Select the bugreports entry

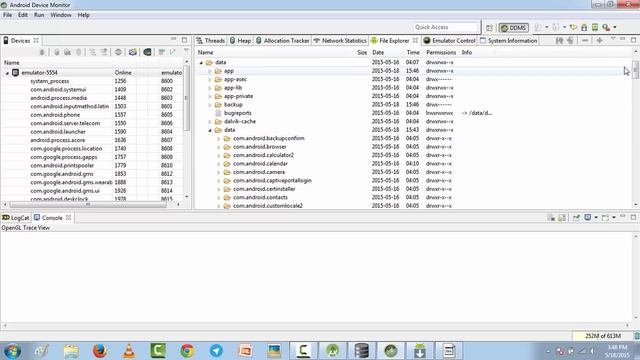coord(238,113)
